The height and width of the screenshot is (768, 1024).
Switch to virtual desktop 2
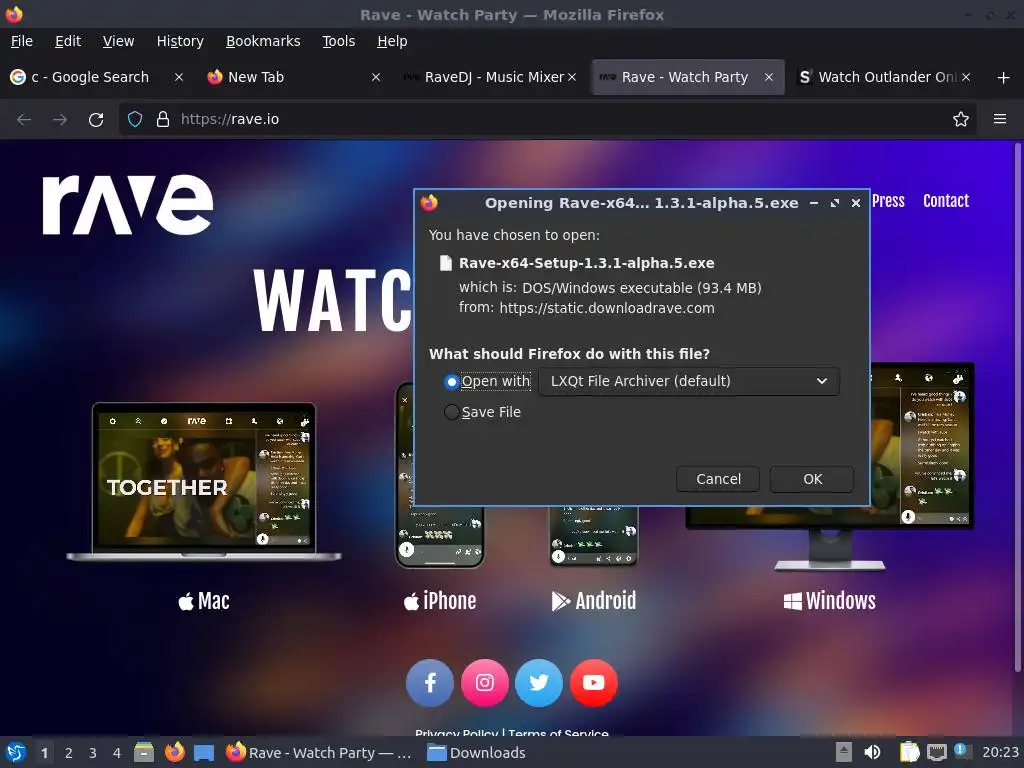coord(69,753)
